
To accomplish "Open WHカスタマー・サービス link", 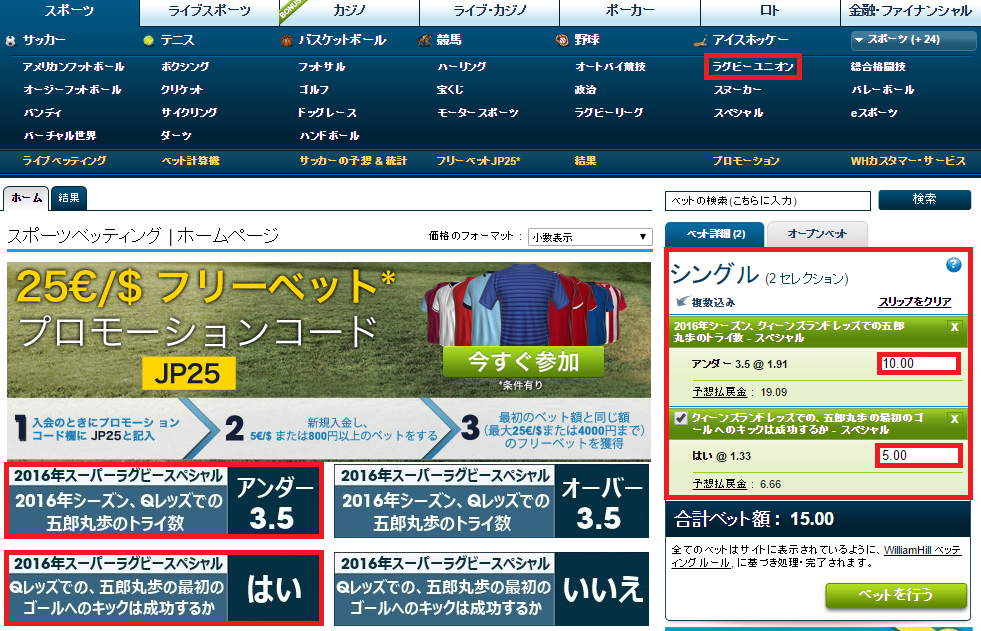I will click(x=908, y=161).
